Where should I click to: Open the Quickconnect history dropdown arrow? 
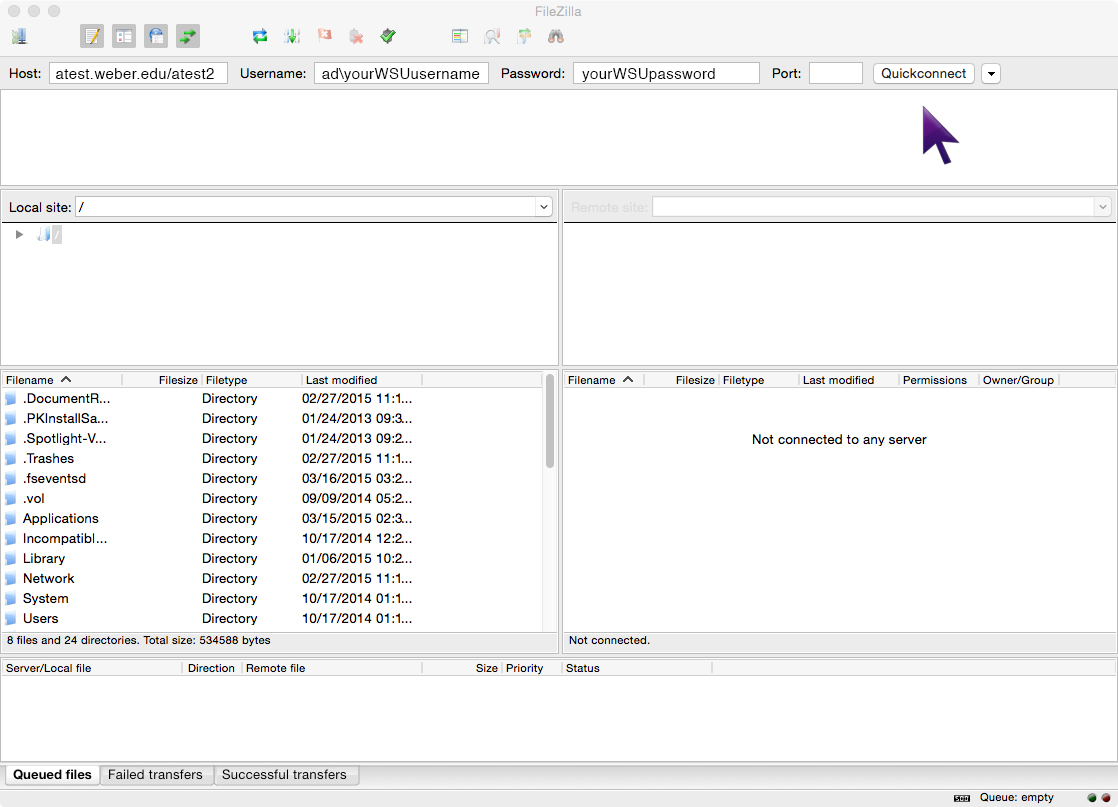(990, 74)
